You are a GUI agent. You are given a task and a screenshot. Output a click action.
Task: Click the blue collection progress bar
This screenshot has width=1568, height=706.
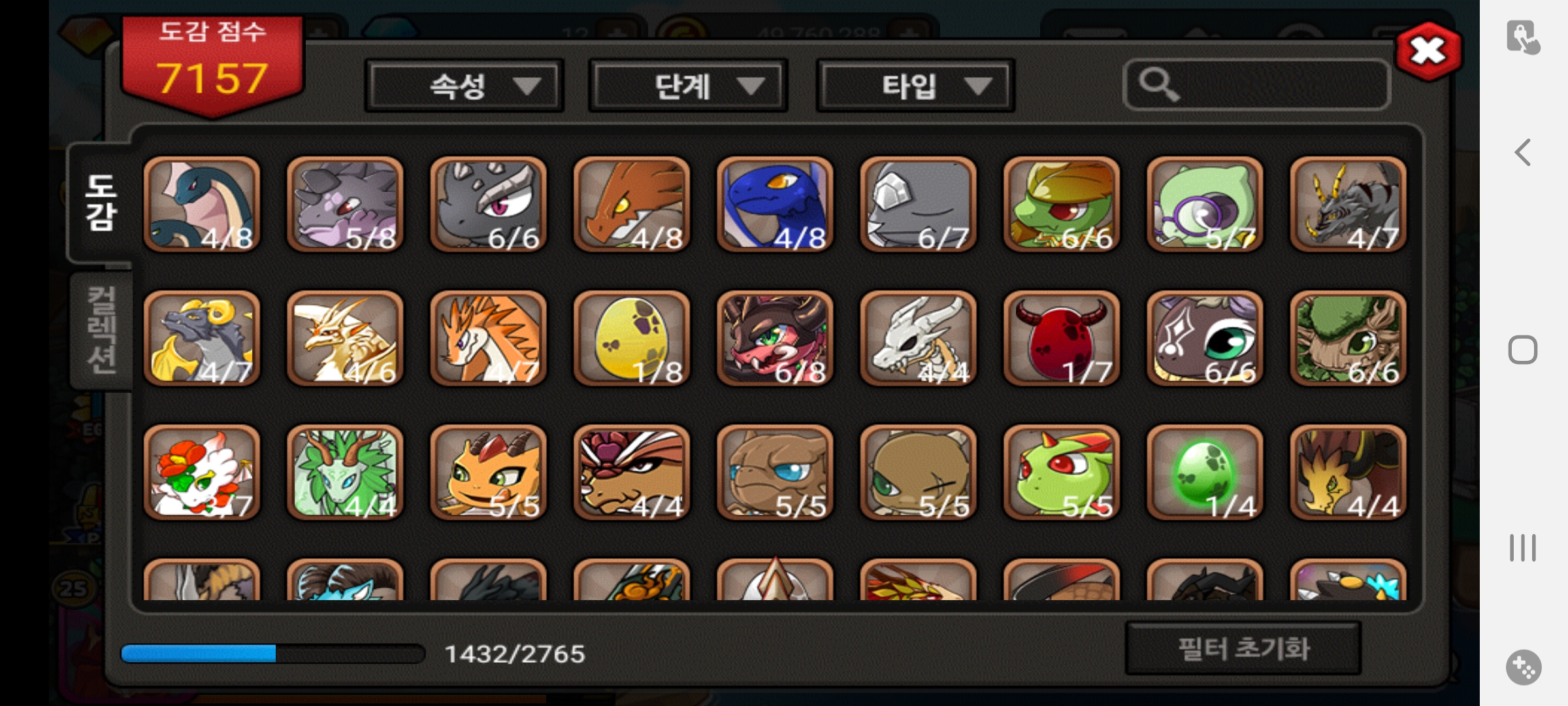pyautogui.click(x=273, y=654)
